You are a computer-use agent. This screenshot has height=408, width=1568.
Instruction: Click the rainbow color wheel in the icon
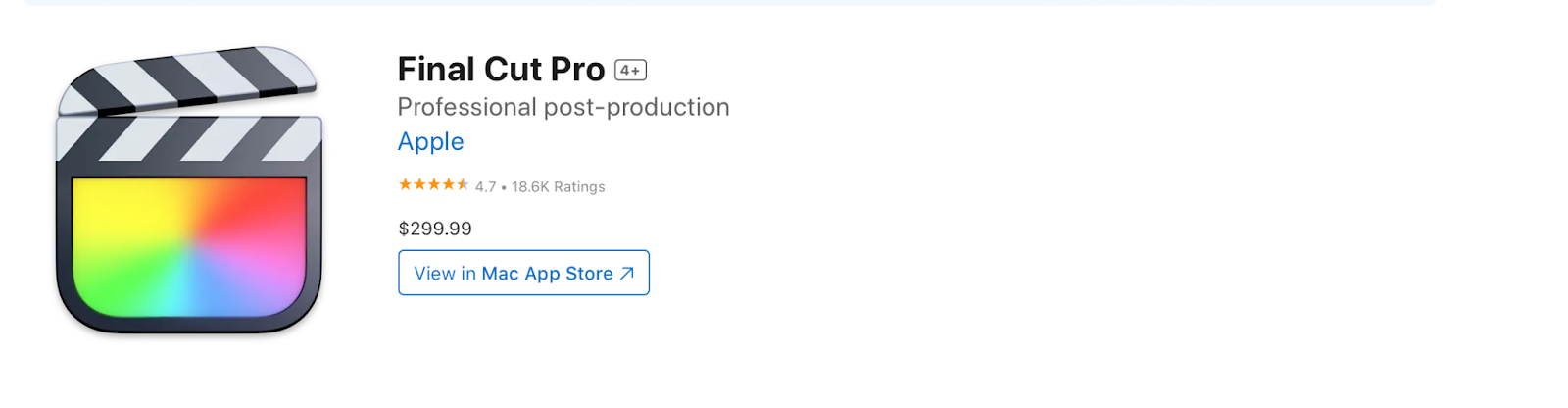pyautogui.click(x=189, y=246)
